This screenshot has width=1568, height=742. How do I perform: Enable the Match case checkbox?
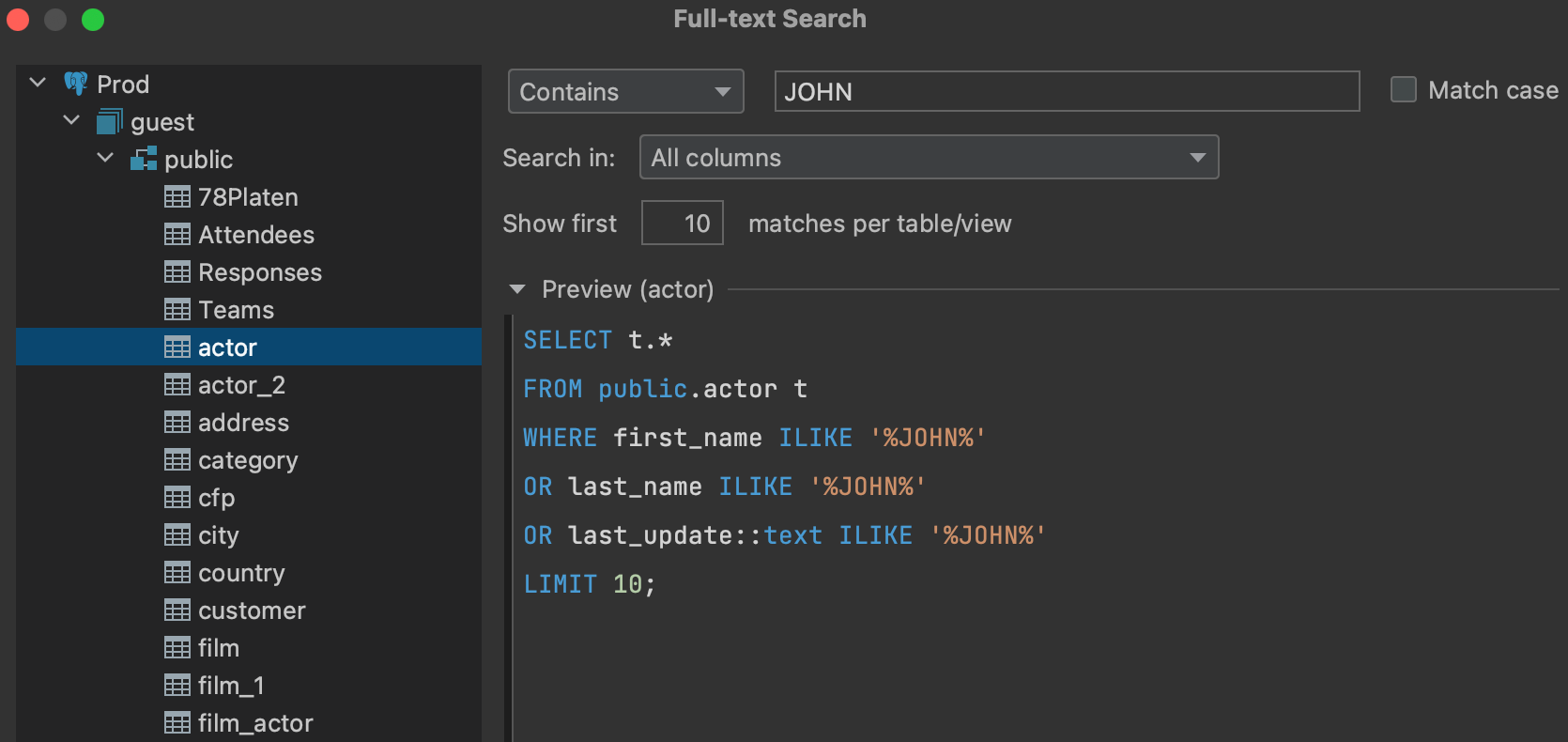point(1403,90)
